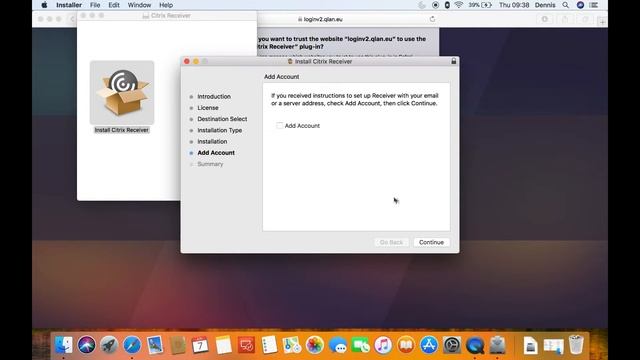The width and height of the screenshot is (640, 360).
Task: Open FaceTime from the Dock
Action: click(x=360, y=345)
